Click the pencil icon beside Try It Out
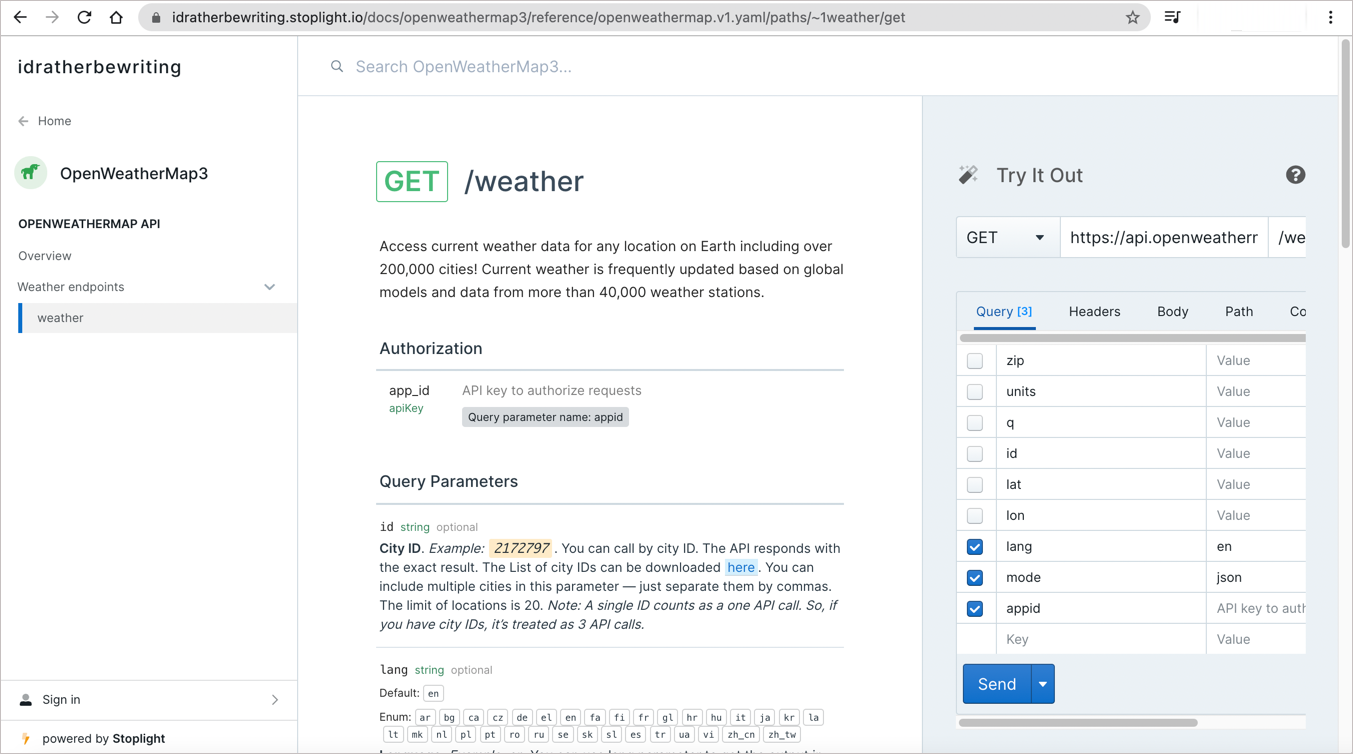 click(968, 173)
